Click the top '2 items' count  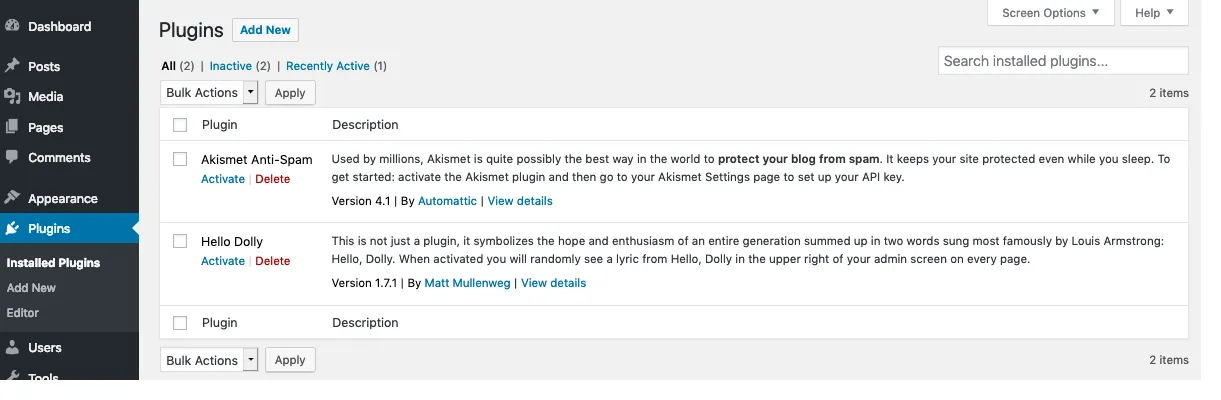click(1168, 93)
